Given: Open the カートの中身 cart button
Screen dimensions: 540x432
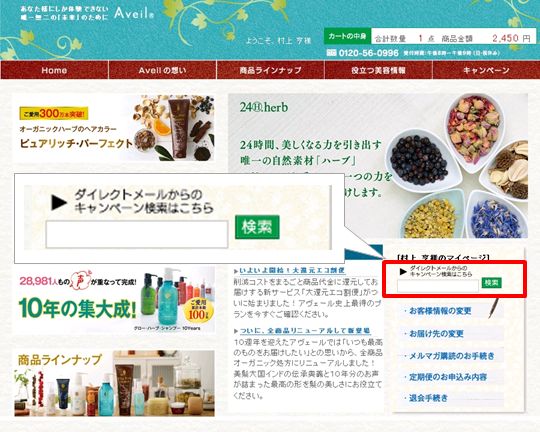Looking at the screenshot, I should [347, 37].
